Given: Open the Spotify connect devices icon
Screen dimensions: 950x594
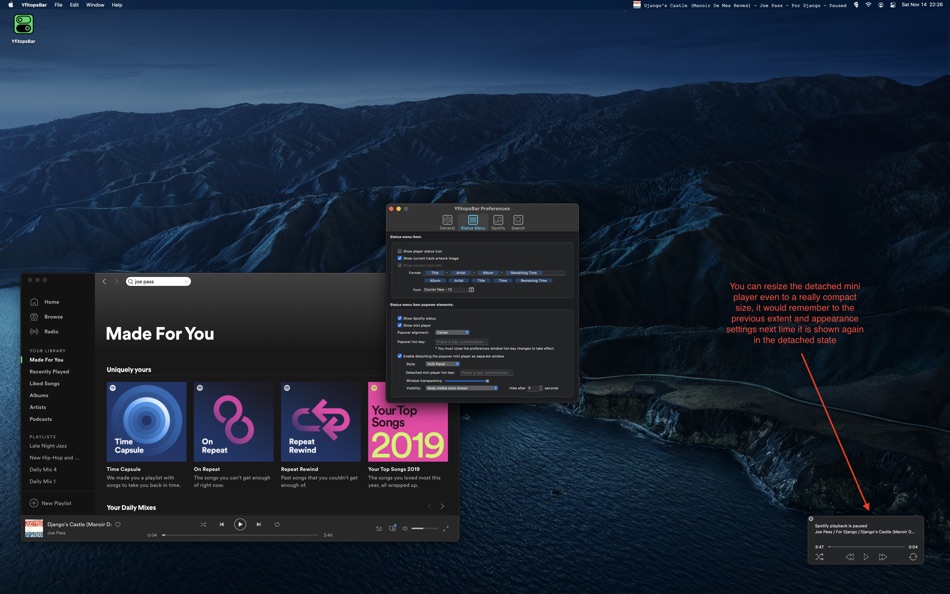Looking at the screenshot, I should pyautogui.click(x=392, y=528).
